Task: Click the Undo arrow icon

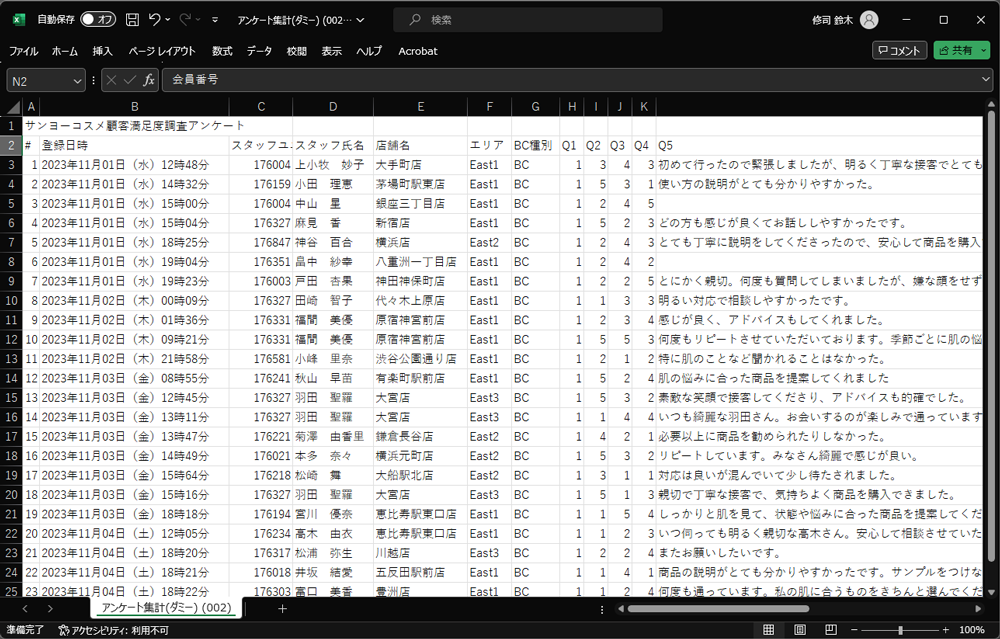Action: click(x=154, y=20)
